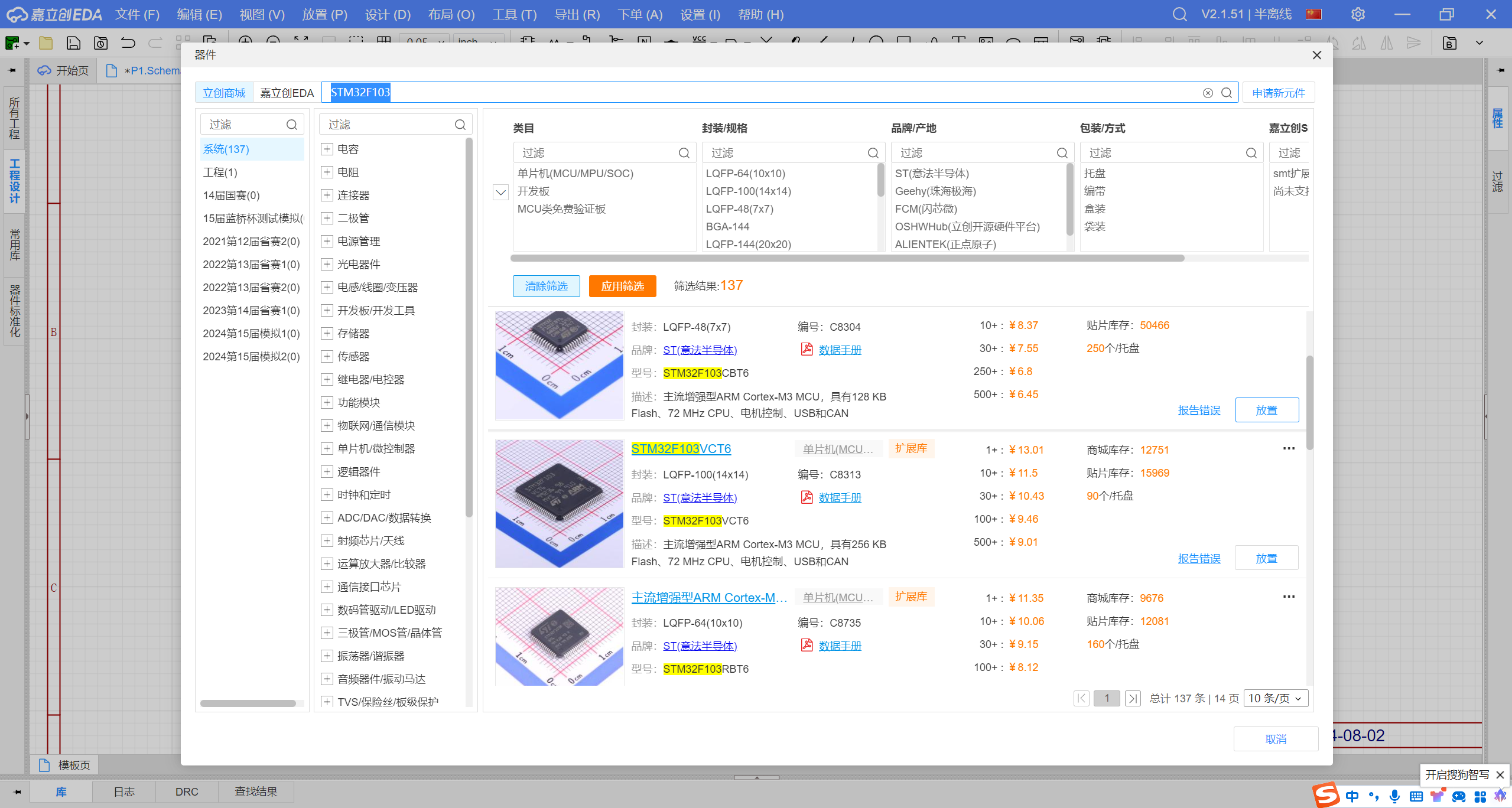Image resolution: width=1512 pixels, height=808 pixels.
Task: Click the PDF icon for the C8304 datasheet
Action: [807, 349]
